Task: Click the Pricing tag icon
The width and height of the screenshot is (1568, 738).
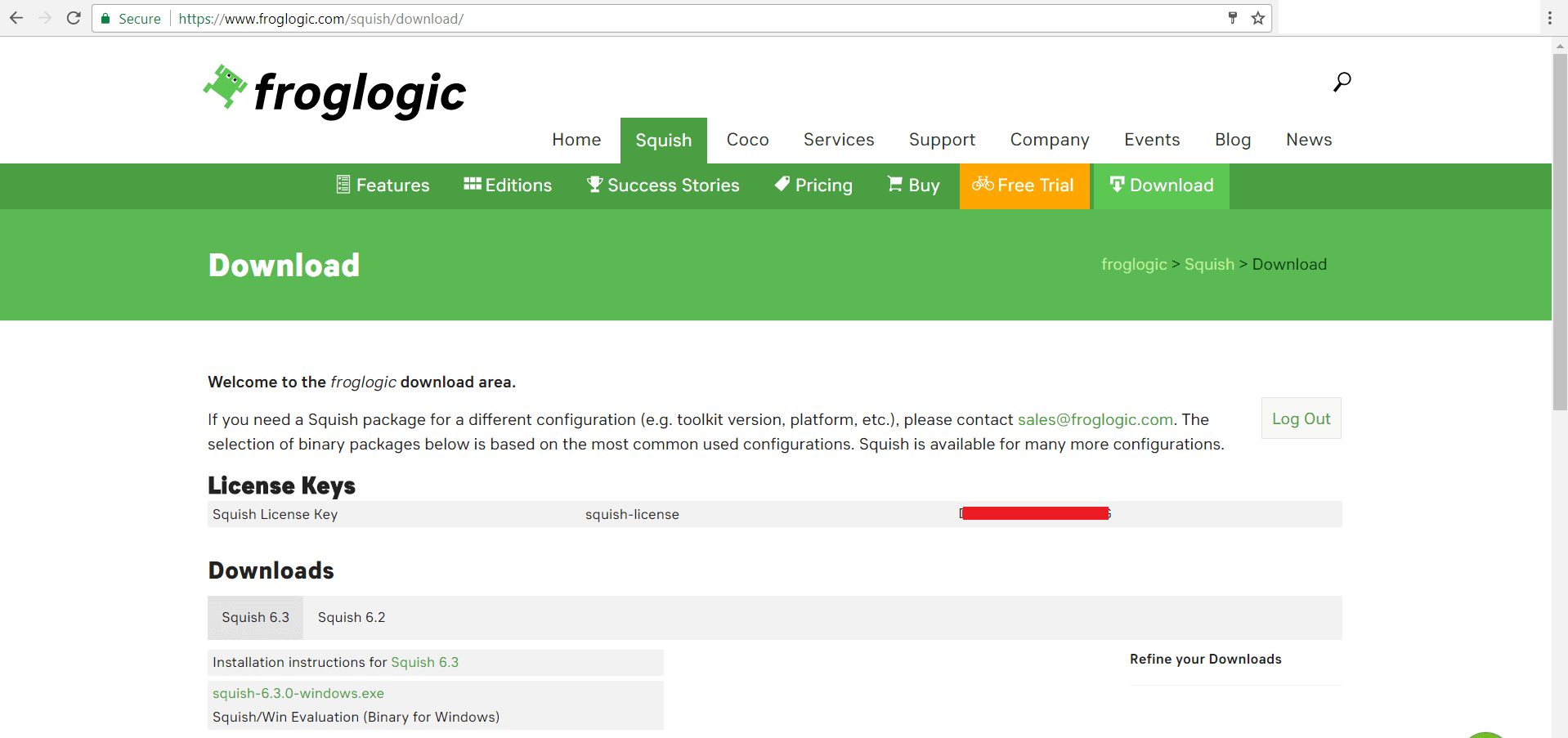Action: (x=782, y=184)
